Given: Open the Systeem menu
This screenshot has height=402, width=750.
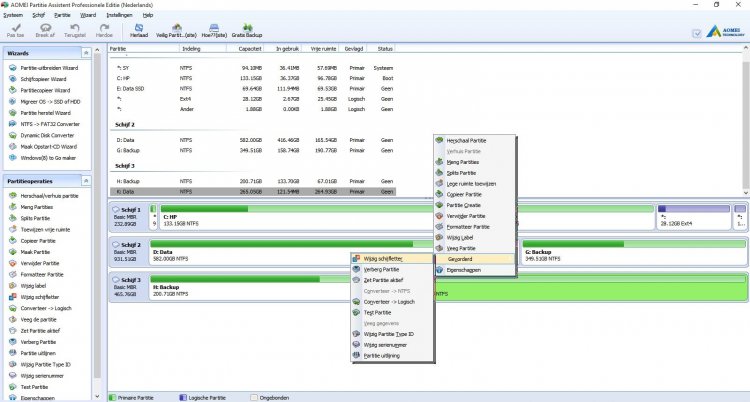Looking at the screenshot, I should pos(13,15).
